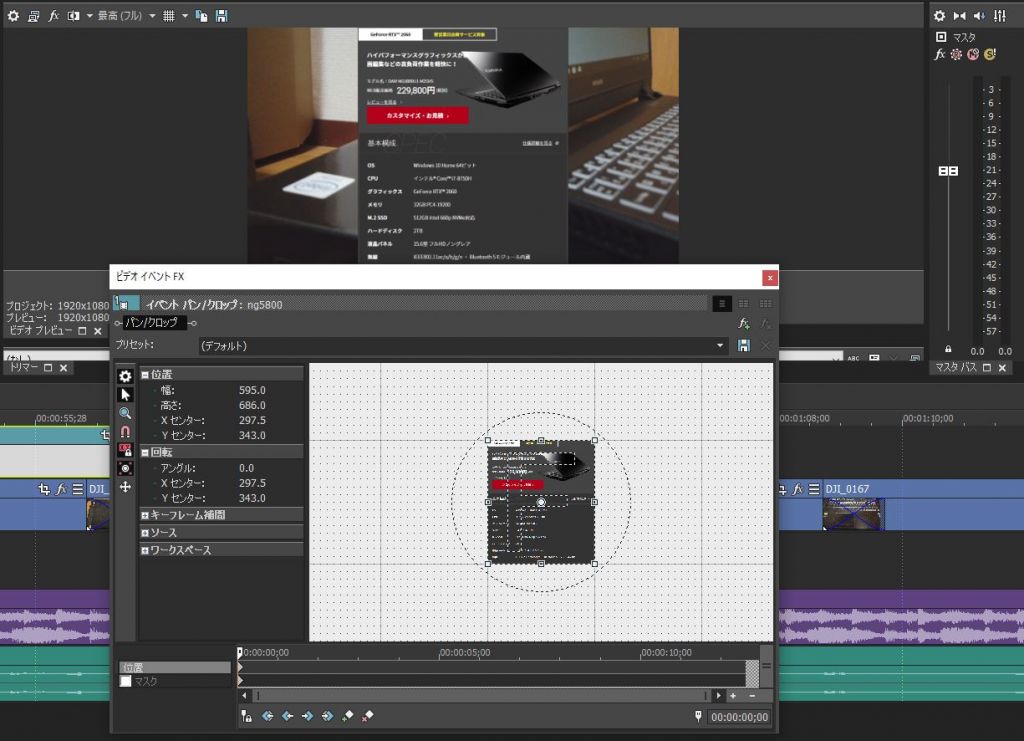The image size is (1024, 741).
Task: Expand the キーフレーム補間 section
Action: pyautogui.click(x=145, y=515)
